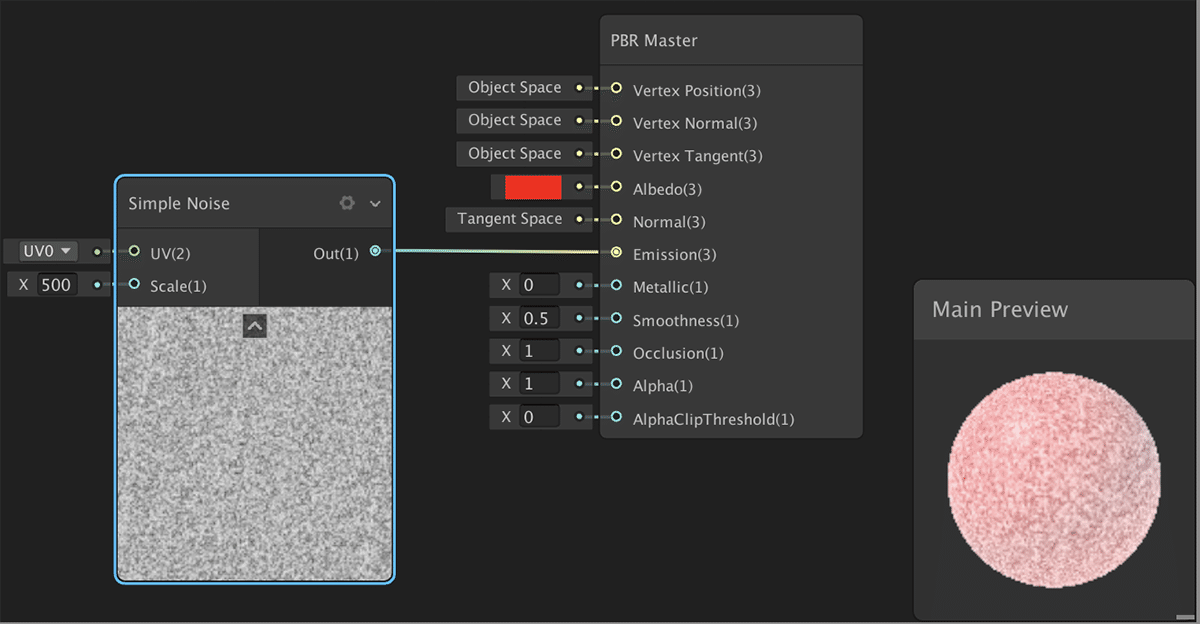Screen dimensions: 1200x624
Task: Click the Scale X value field showing 500
Action: 57,285
